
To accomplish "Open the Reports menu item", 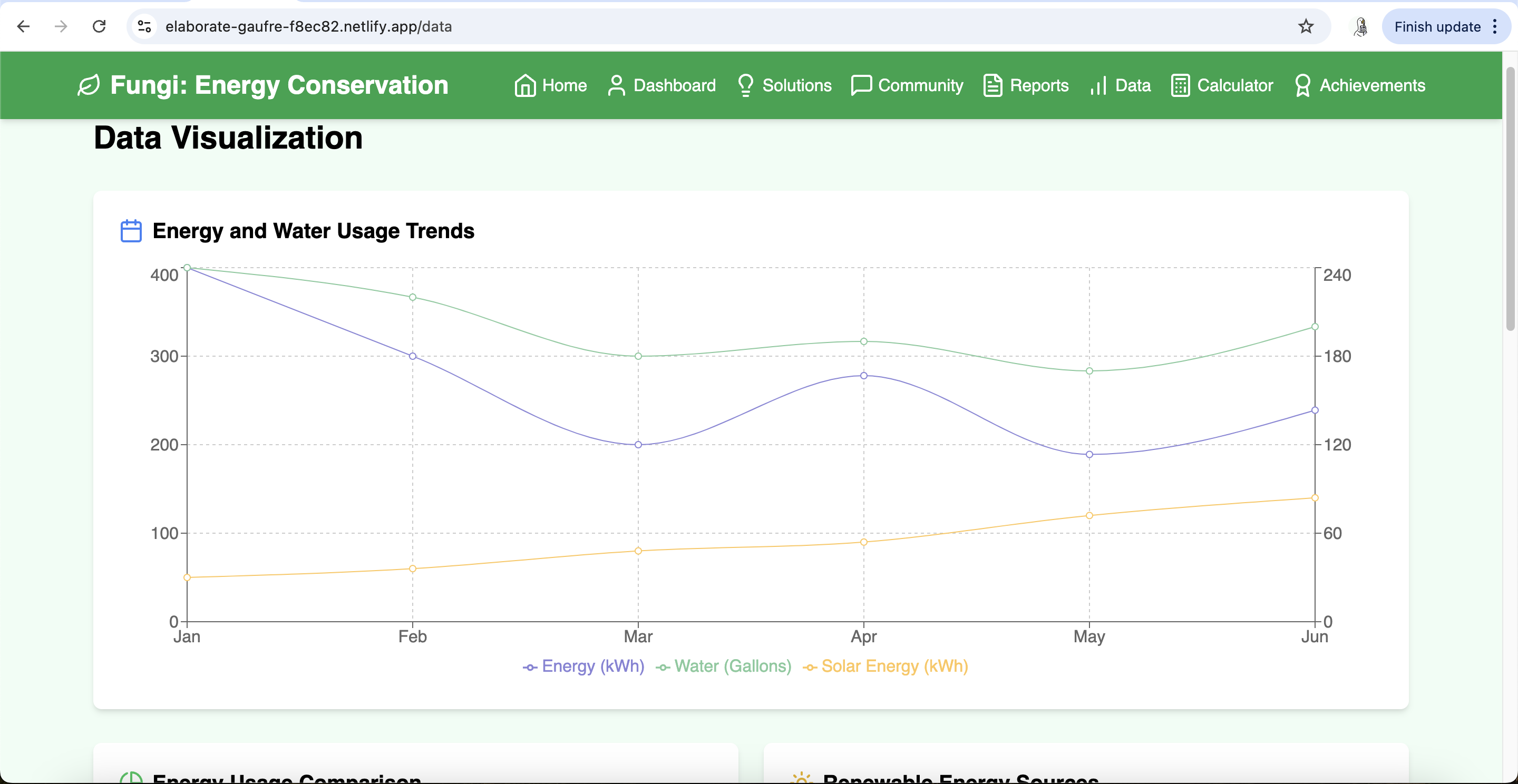I will point(1038,85).
